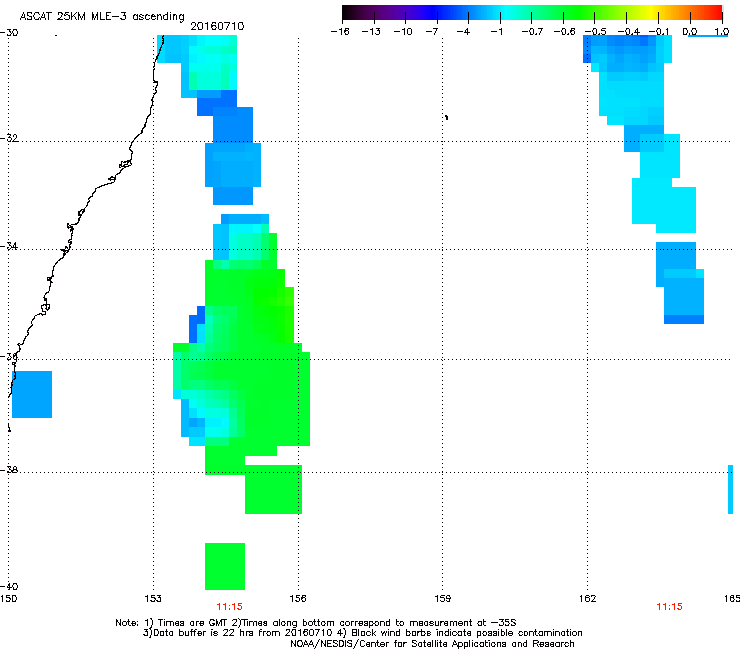
Task: Click the thin cyan data strip at the map's right edge
Action: click(x=731, y=489)
